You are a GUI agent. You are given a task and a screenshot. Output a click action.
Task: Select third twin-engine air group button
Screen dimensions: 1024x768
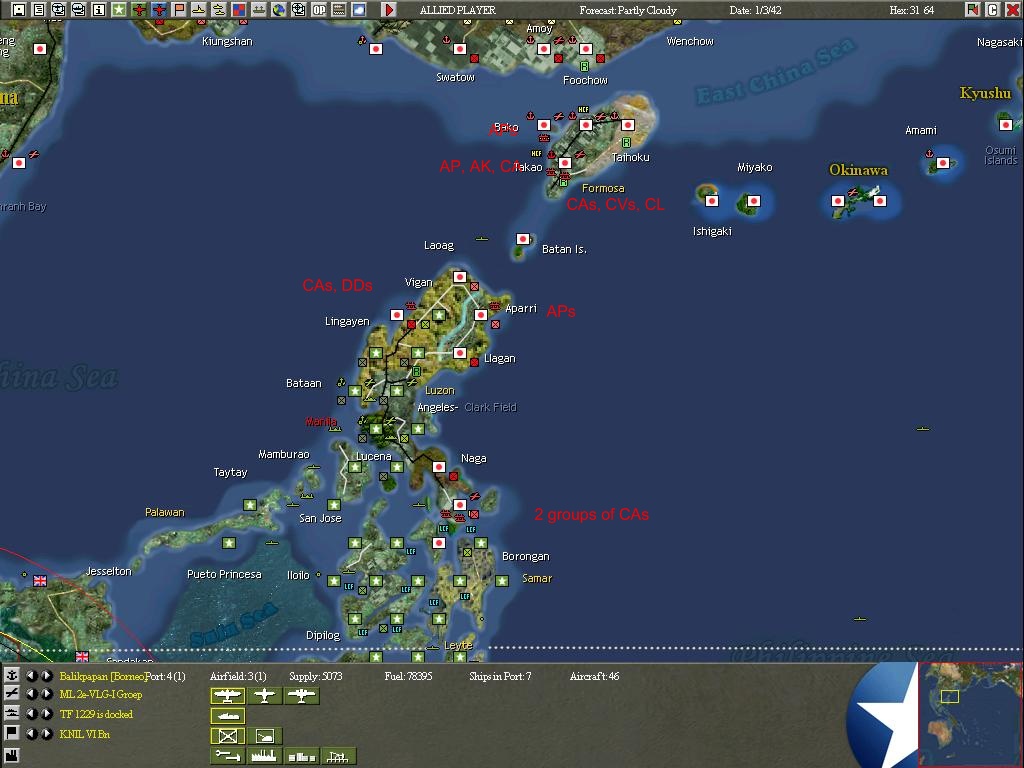click(x=302, y=696)
